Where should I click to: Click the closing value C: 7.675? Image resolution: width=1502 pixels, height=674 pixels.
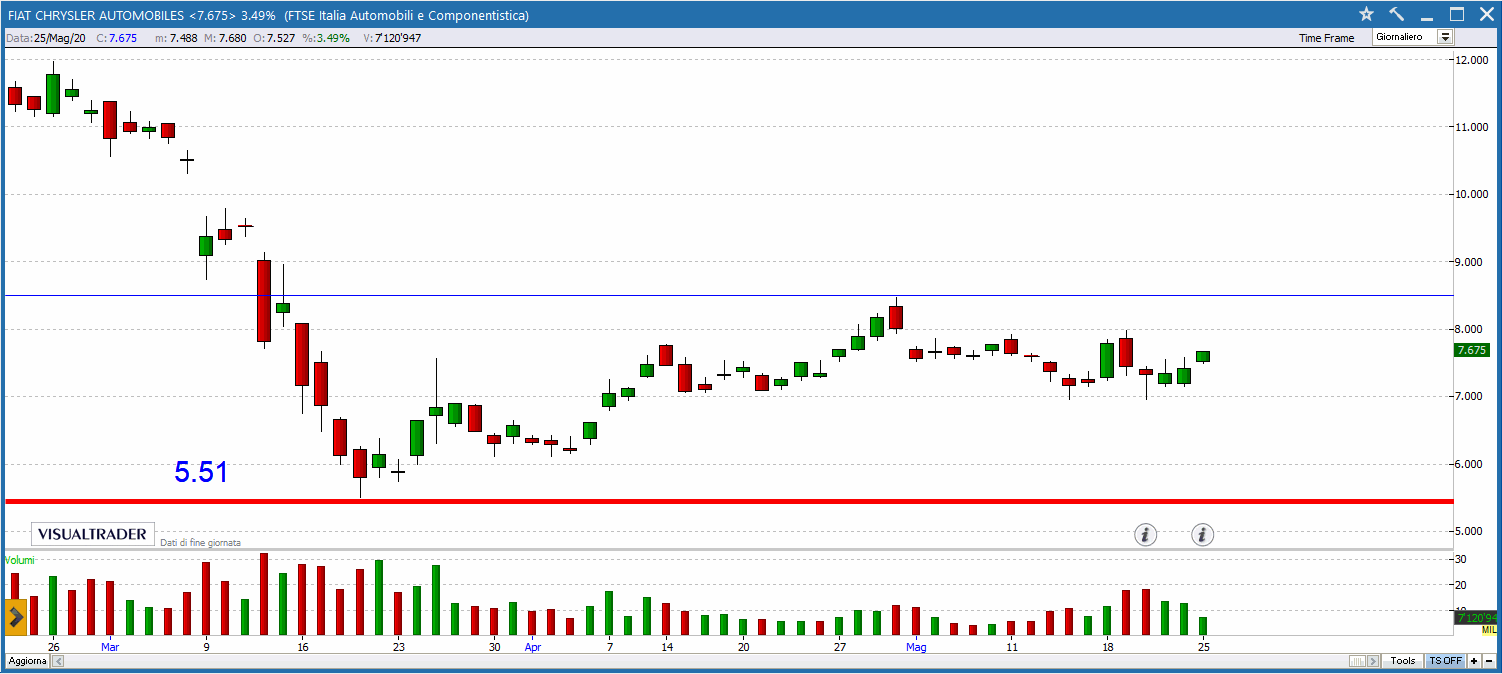(116, 38)
